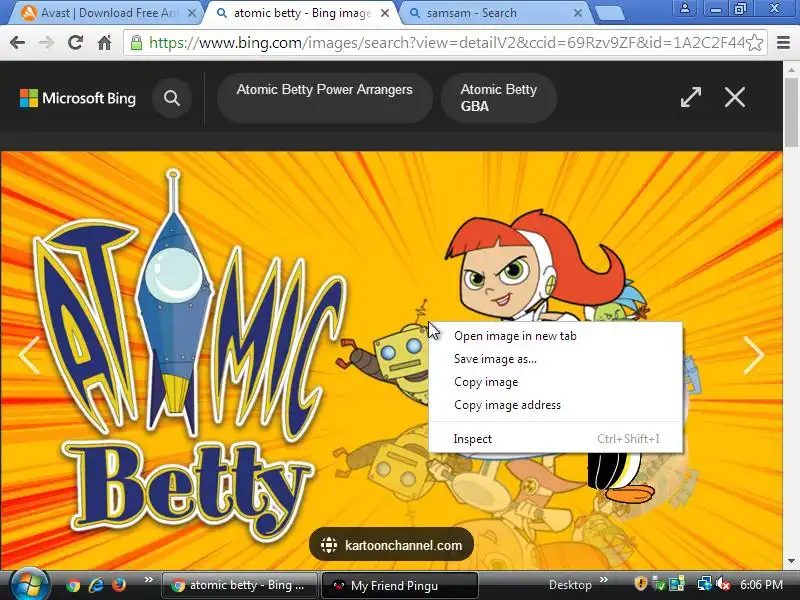Launch Internet Explorer from quick launch
Viewport: 800px width, 600px height.
(96, 585)
